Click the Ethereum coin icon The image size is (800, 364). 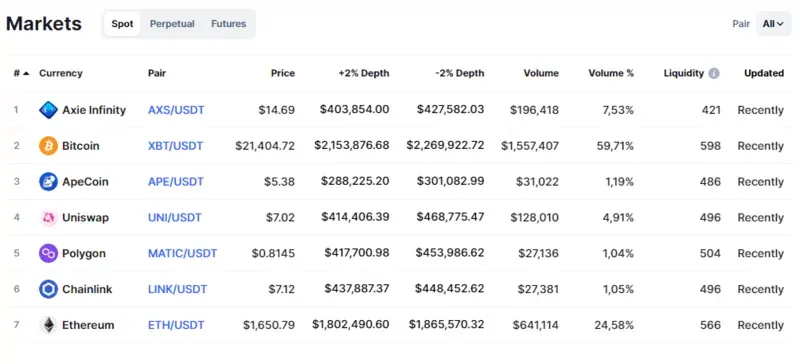pyautogui.click(x=48, y=325)
